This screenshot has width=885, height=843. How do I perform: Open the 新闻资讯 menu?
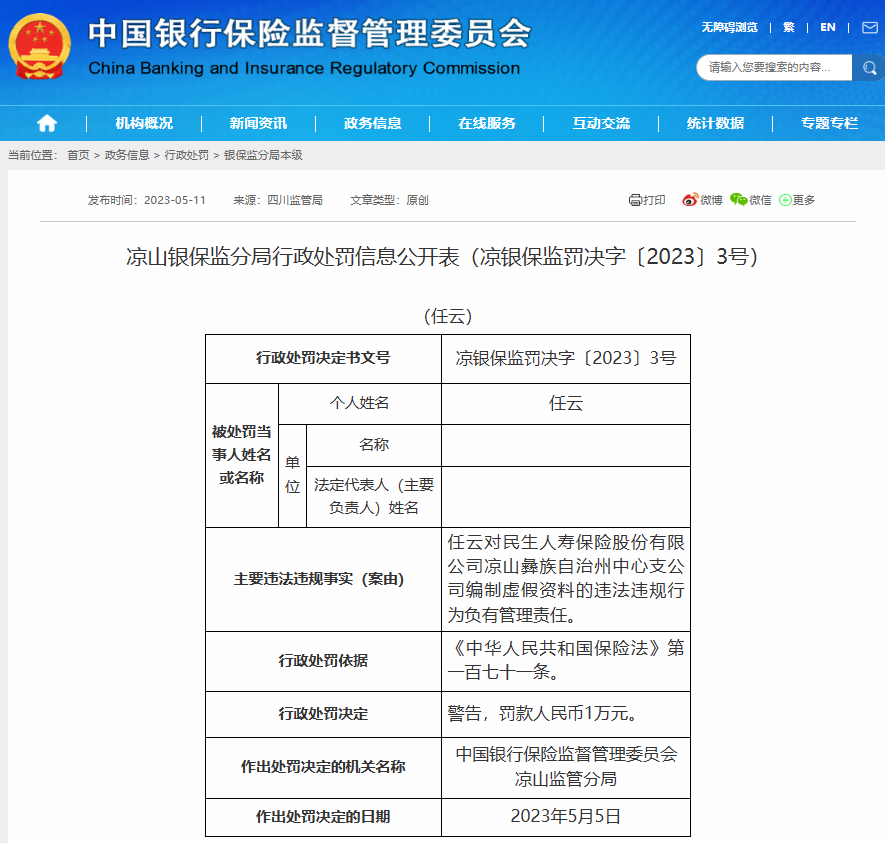point(258,123)
